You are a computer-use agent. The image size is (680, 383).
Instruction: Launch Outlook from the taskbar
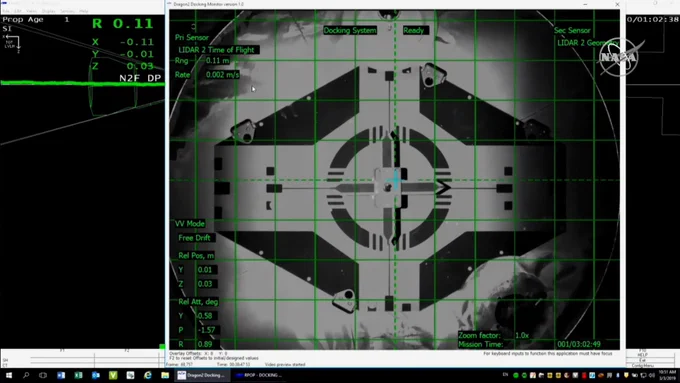pyautogui.click(x=95, y=375)
